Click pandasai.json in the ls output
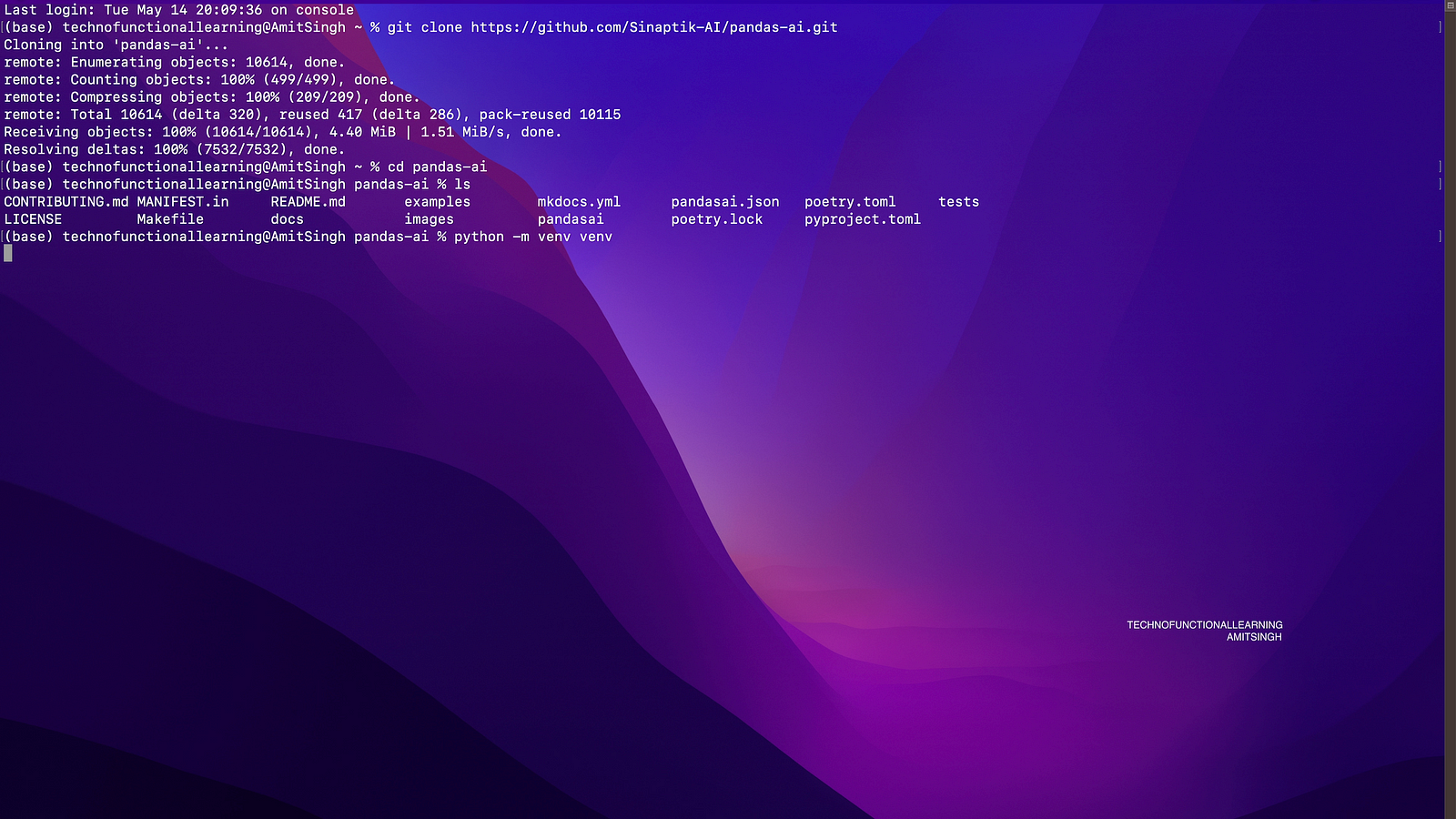The image size is (1456, 819). (x=724, y=202)
